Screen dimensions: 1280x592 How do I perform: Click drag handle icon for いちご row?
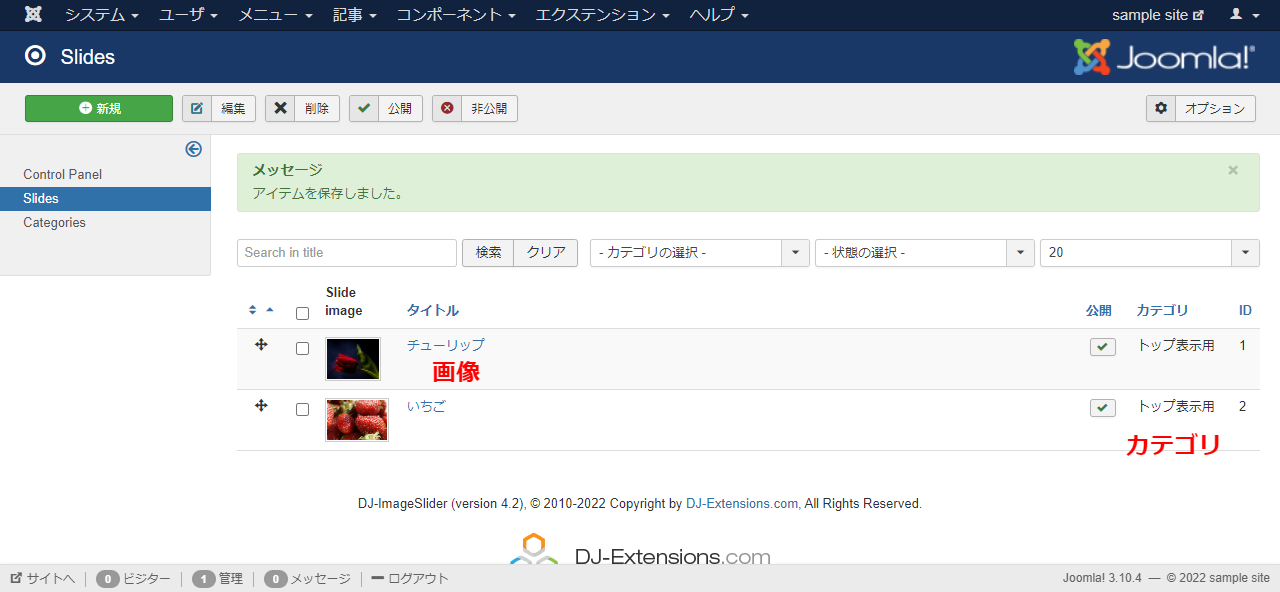pos(261,406)
